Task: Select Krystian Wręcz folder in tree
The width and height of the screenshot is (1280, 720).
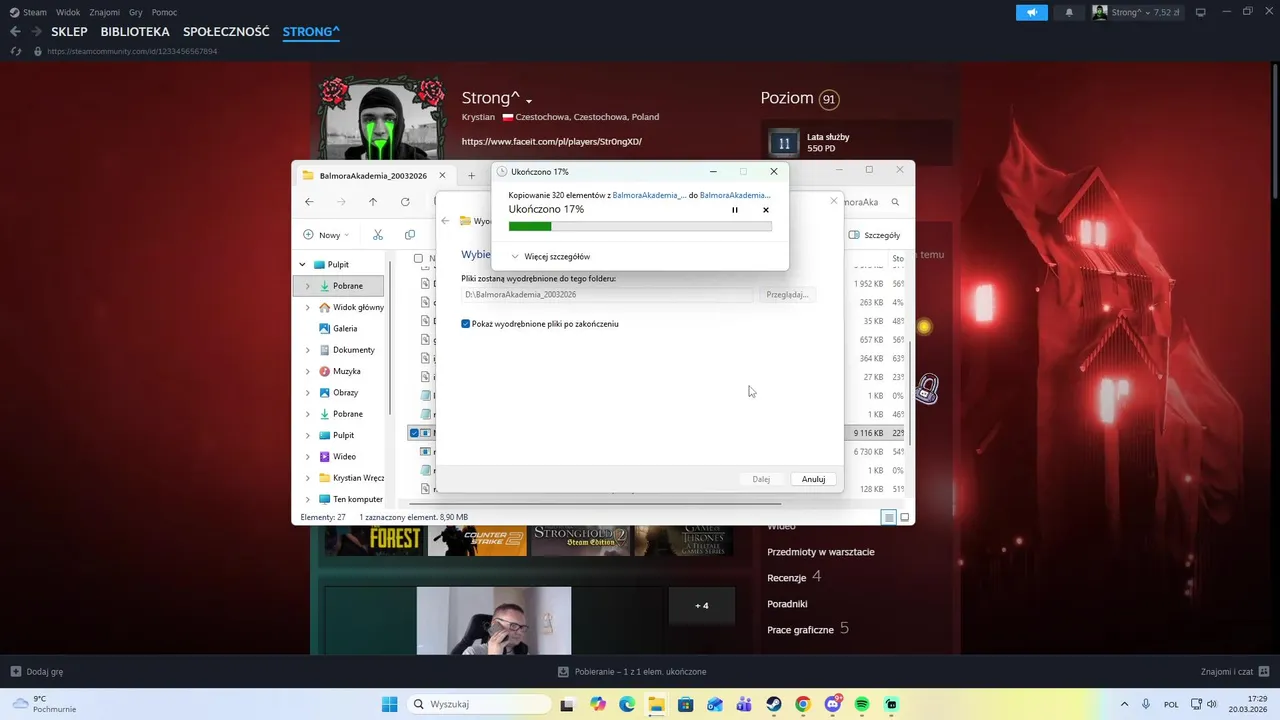Action: point(358,478)
